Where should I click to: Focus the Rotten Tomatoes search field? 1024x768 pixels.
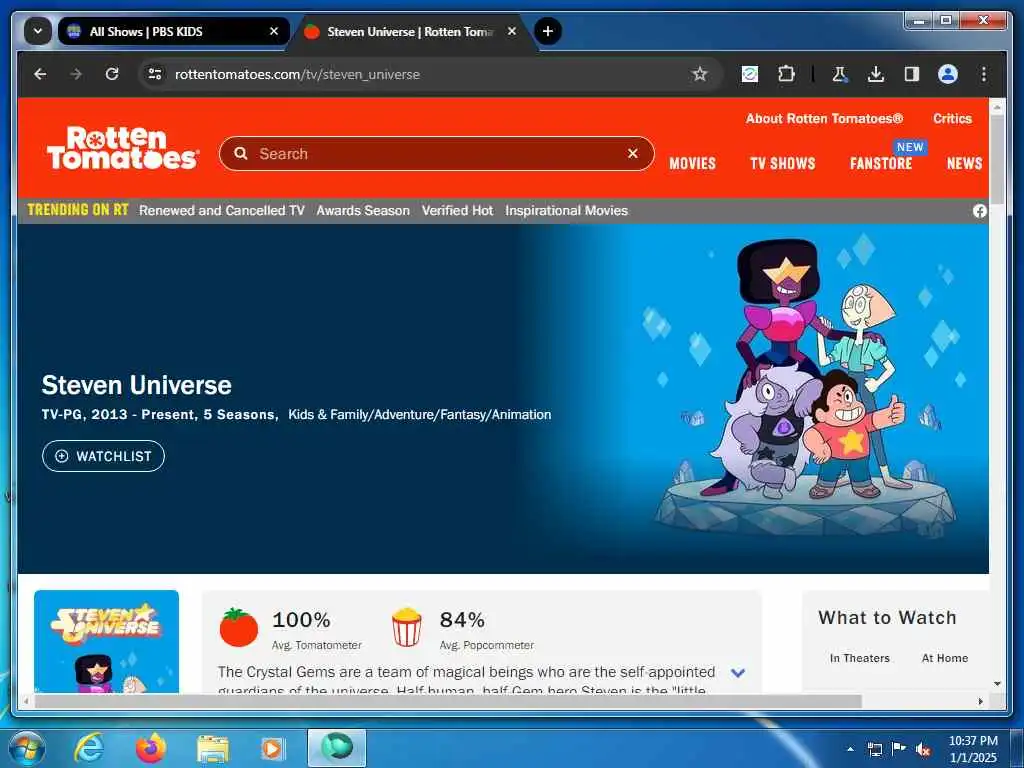click(x=436, y=153)
